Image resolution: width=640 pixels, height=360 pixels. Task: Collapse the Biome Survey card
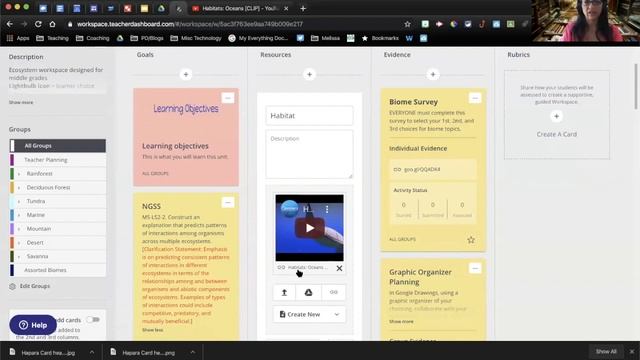475,98
